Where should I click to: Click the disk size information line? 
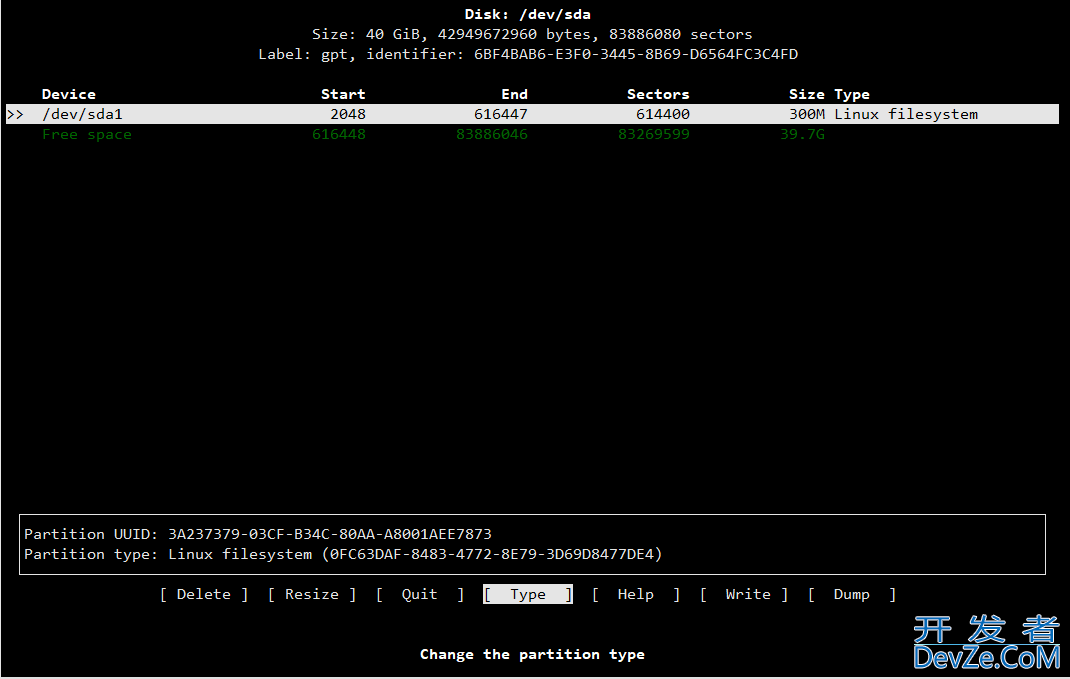[532, 34]
